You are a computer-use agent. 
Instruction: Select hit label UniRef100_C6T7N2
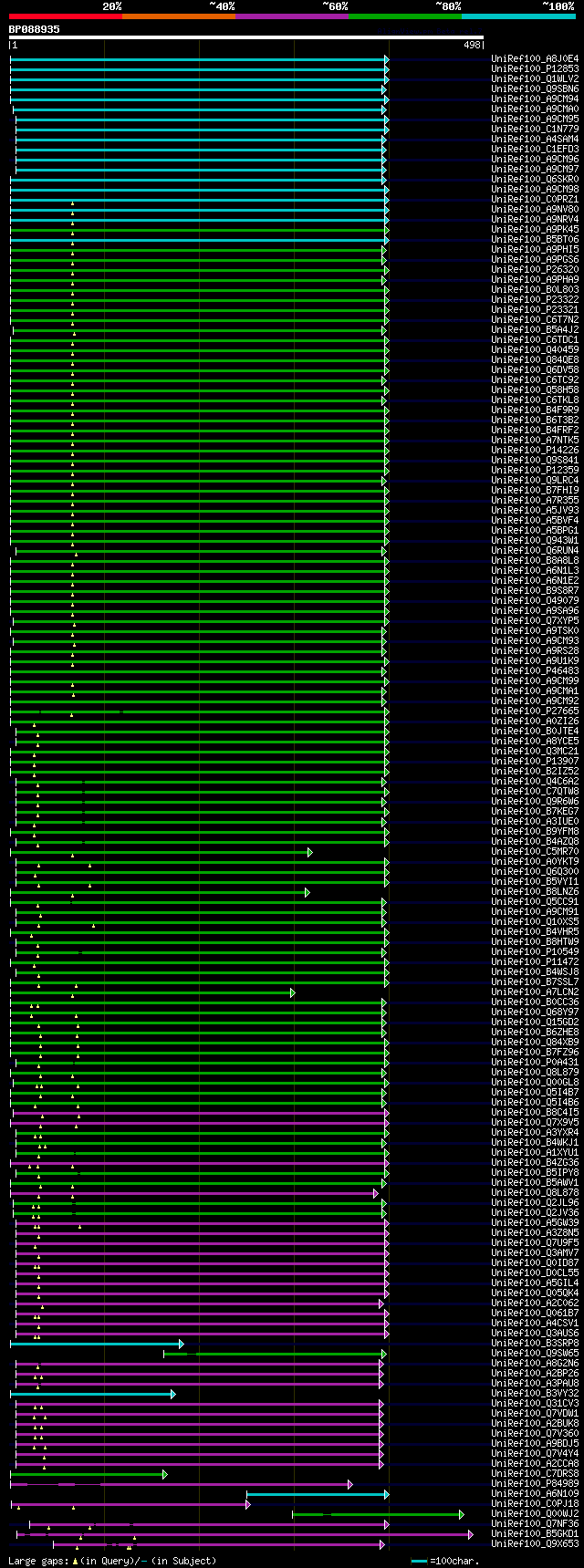tap(535, 319)
